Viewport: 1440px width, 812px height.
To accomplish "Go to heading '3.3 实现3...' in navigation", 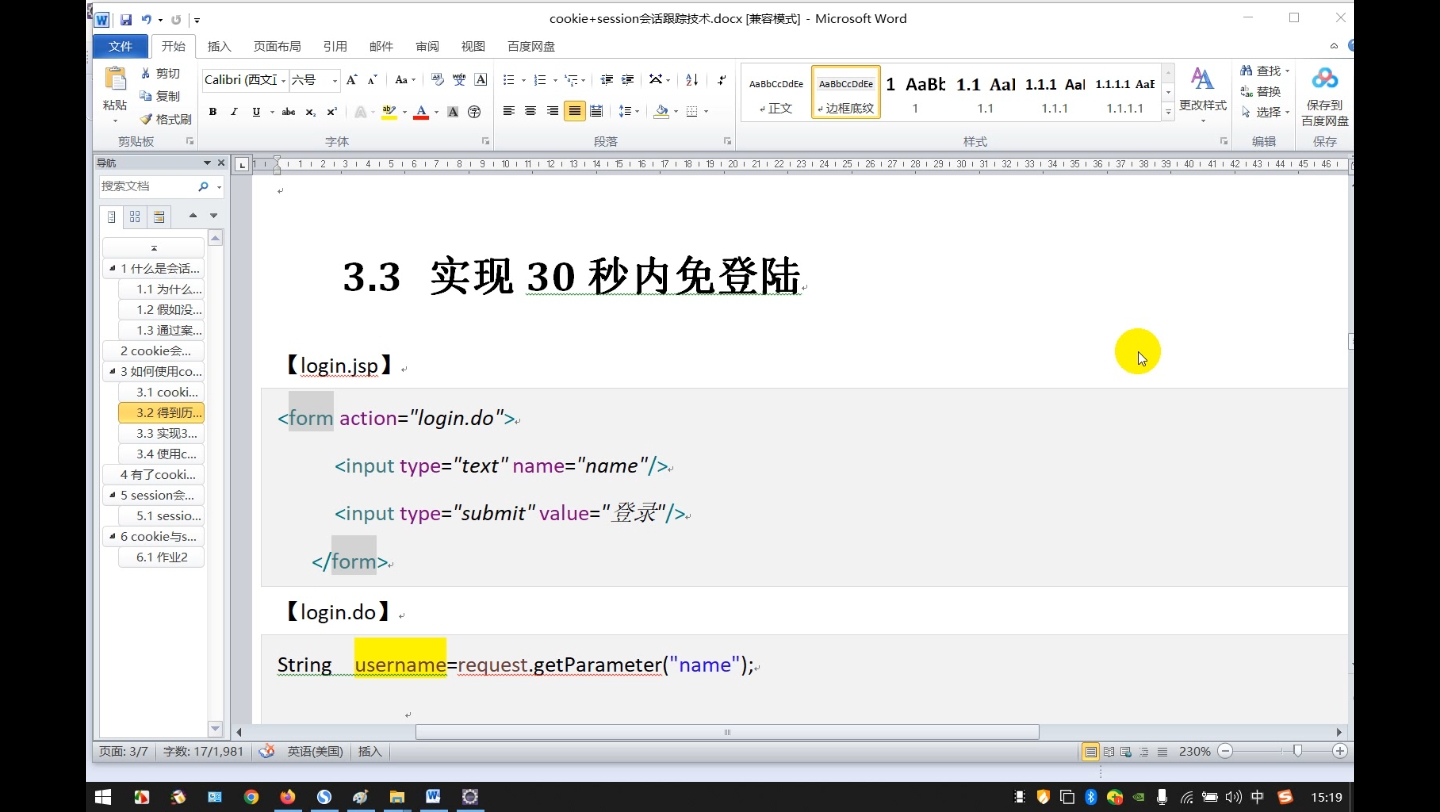I will [161, 433].
